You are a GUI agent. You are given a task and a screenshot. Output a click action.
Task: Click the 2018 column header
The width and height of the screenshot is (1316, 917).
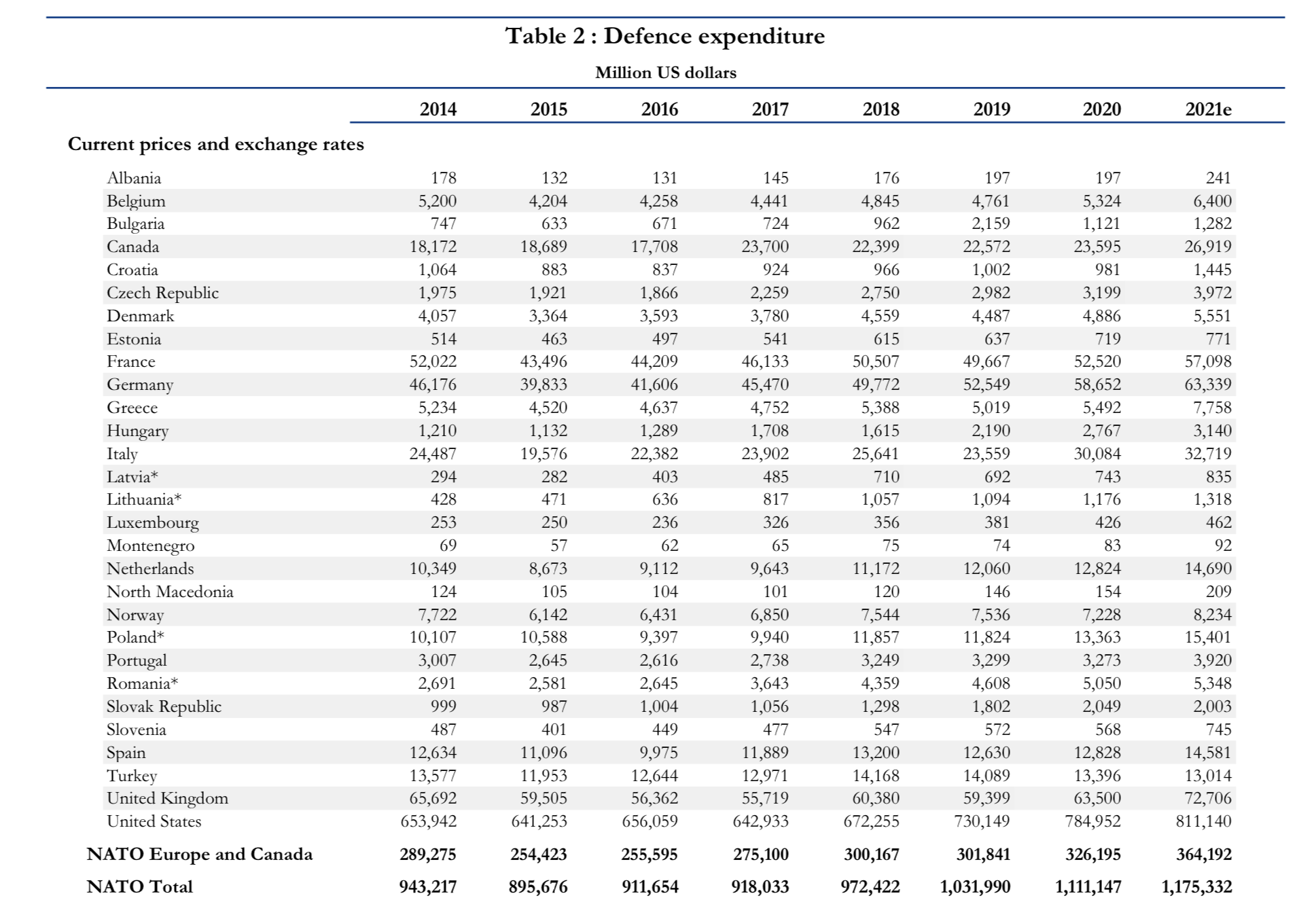point(881,109)
